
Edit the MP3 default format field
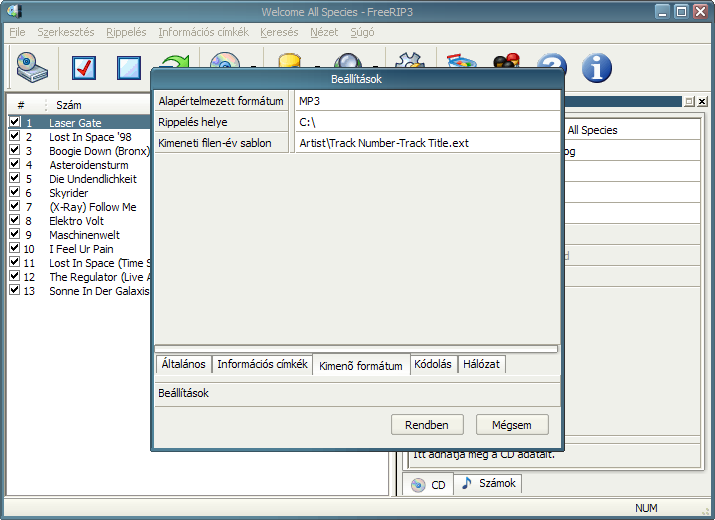(428, 101)
